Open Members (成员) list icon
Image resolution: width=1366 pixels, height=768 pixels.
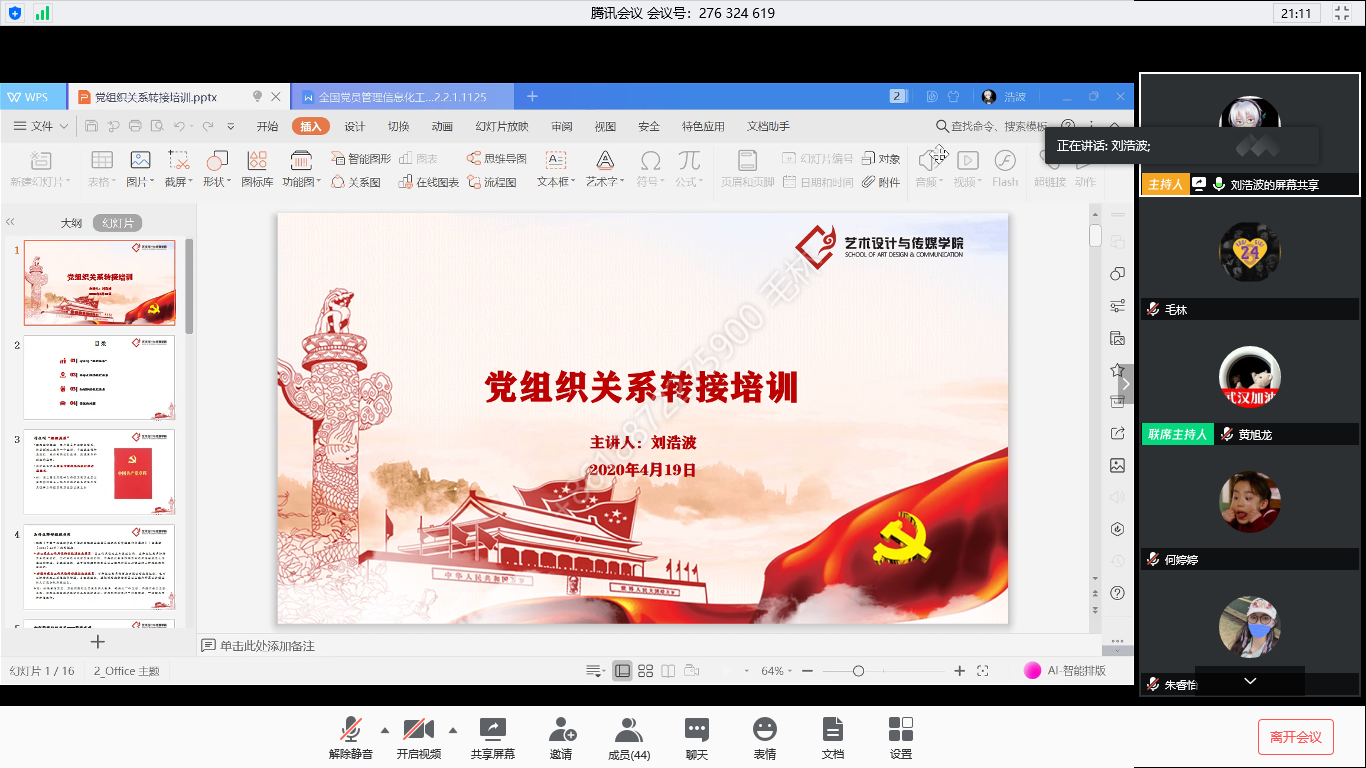coord(629,730)
